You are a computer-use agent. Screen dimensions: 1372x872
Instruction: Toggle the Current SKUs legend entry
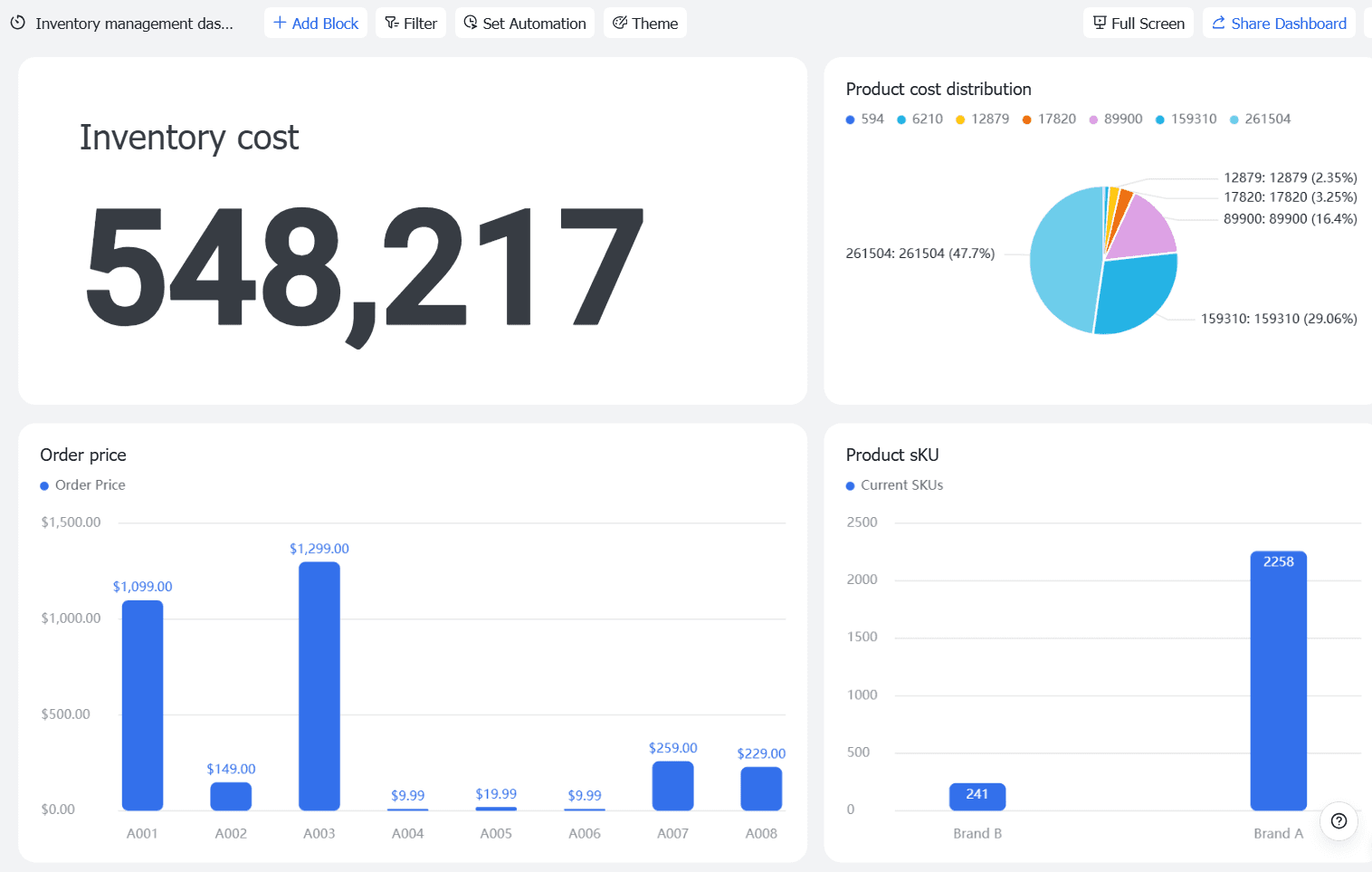pyautogui.click(x=894, y=485)
